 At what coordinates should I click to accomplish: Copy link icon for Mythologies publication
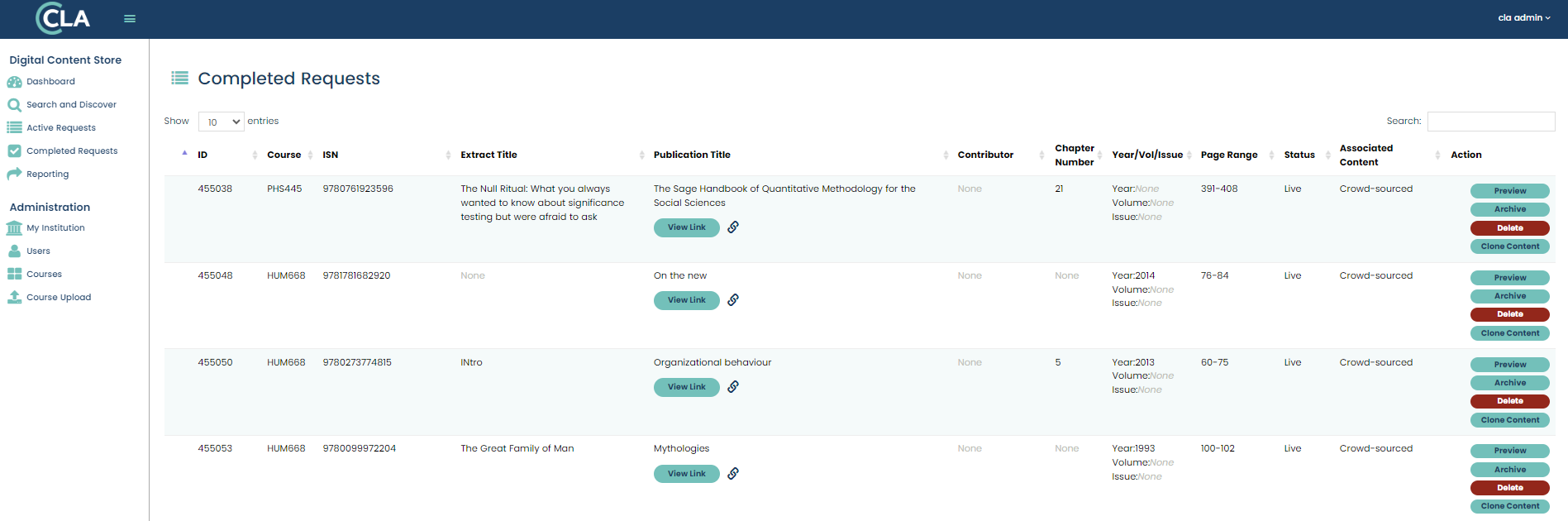(733, 474)
